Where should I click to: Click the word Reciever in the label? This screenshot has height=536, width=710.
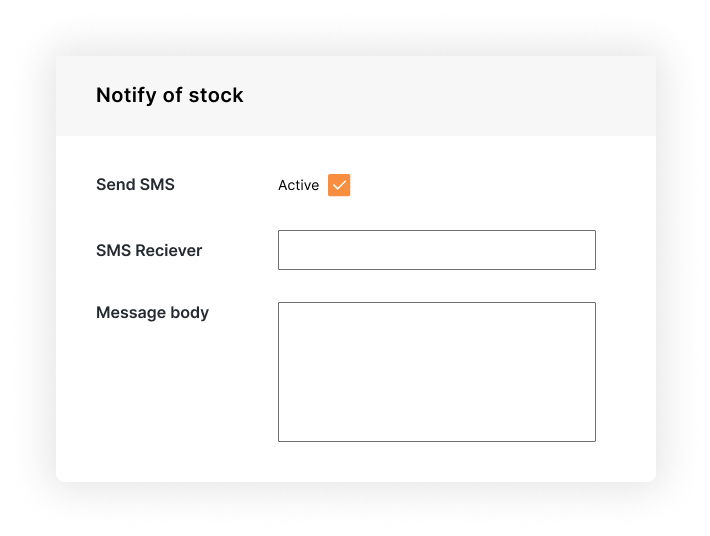pyautogui.click(x=169, y=250)
